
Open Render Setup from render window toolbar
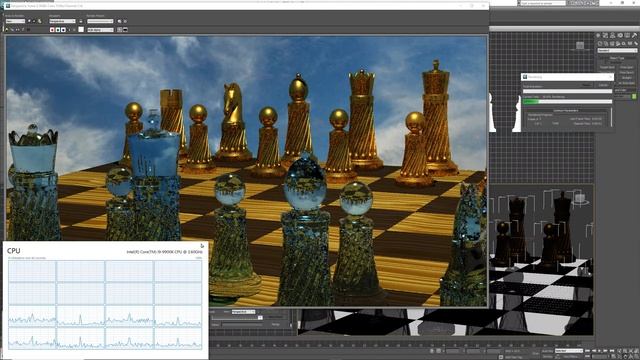click(119, 21)
